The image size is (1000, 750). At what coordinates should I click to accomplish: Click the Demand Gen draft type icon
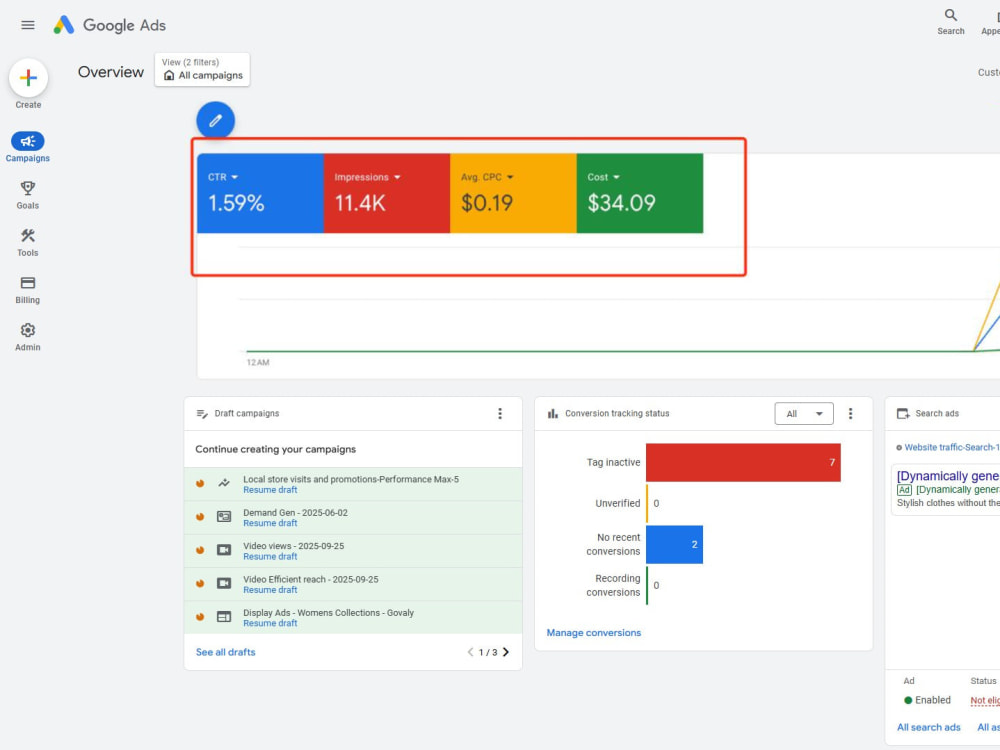coord(224,517)
